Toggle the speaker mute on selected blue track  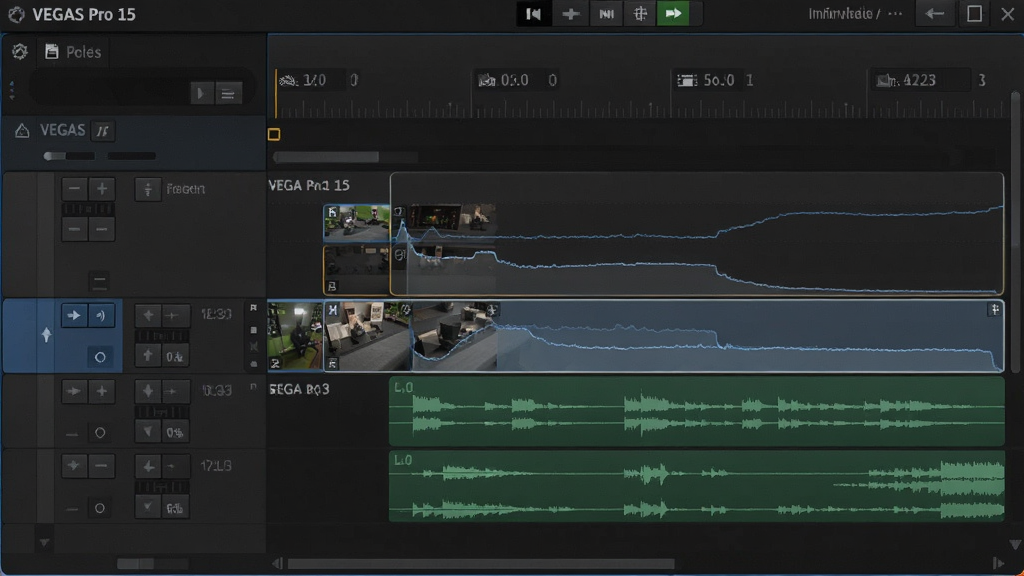coord(101,315)
